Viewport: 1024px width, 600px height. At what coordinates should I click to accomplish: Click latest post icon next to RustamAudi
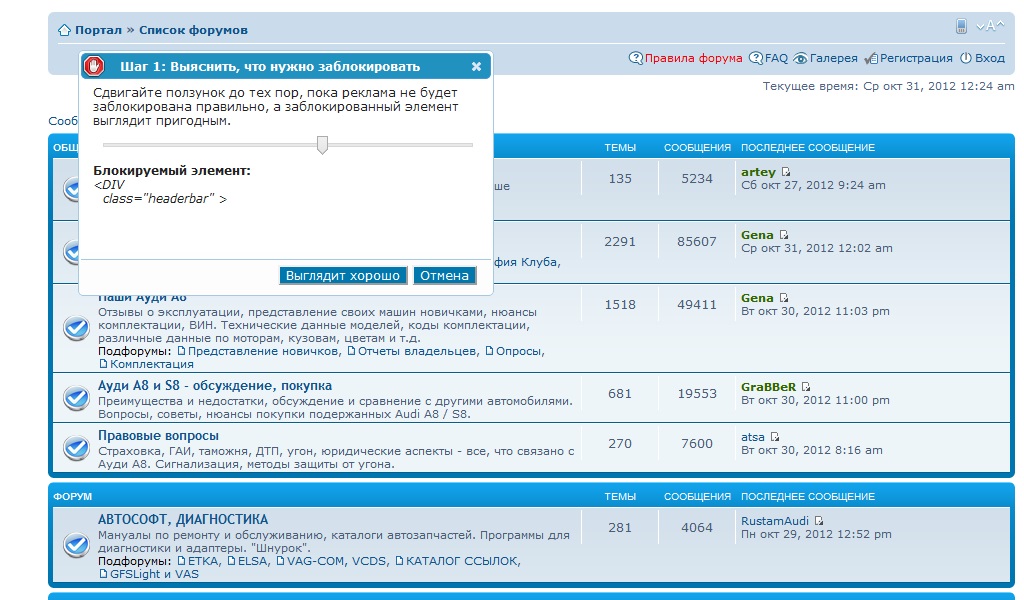point(819,521)
